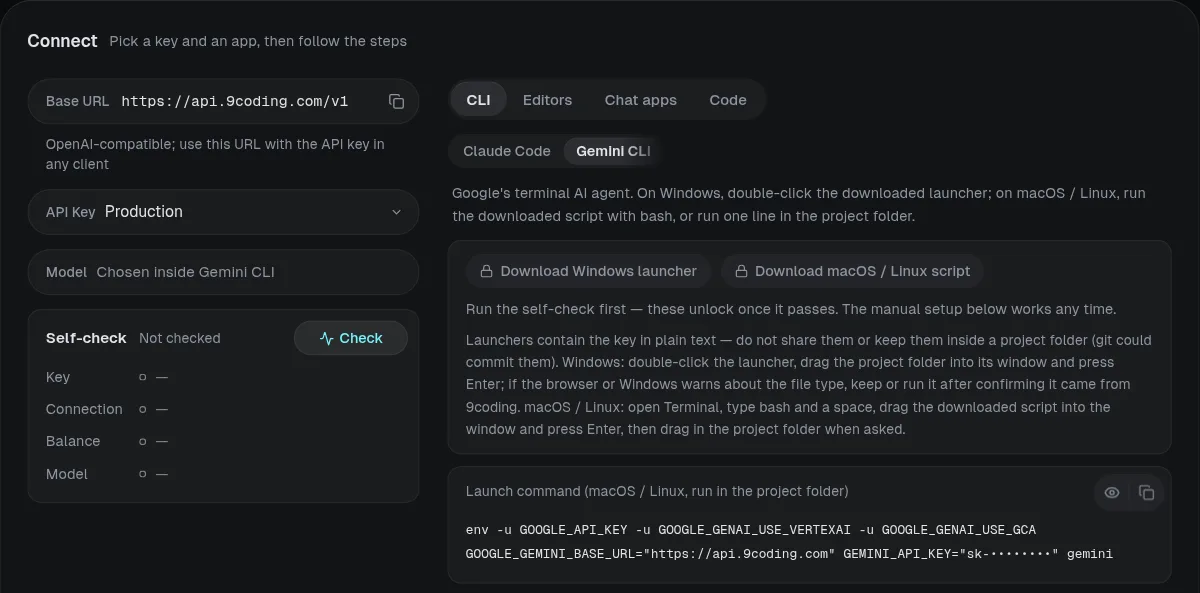Click 'Google's terminal AI agent' description
The width and height of the screenshot is (1200, 593).
tap(799, 204)
